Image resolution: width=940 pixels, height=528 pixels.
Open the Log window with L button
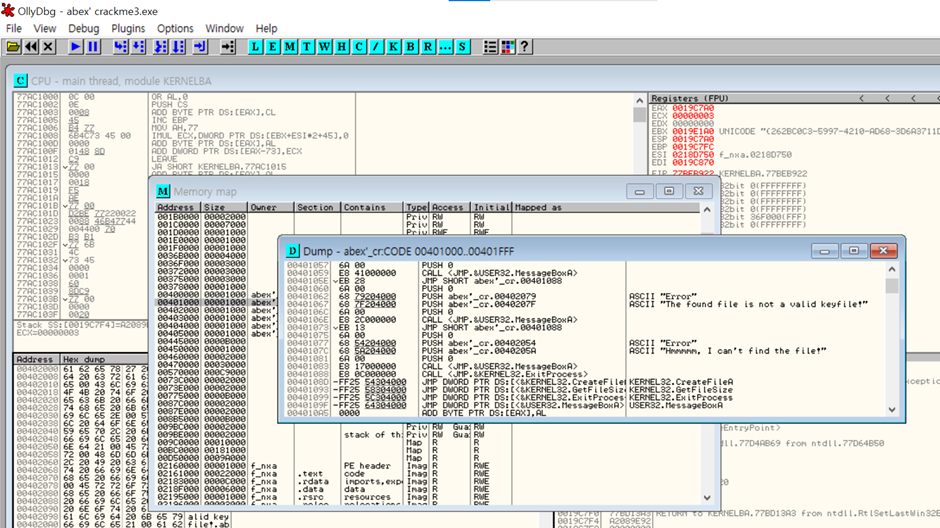point(255,47)
